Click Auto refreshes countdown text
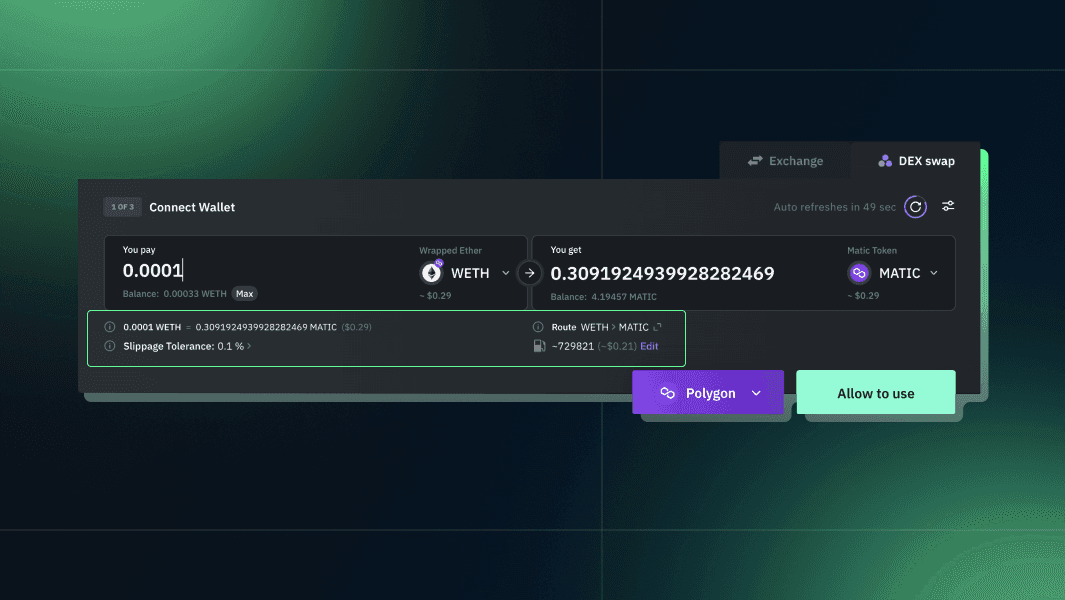Screen dimensions: 1065x600 tap(835, 207)
